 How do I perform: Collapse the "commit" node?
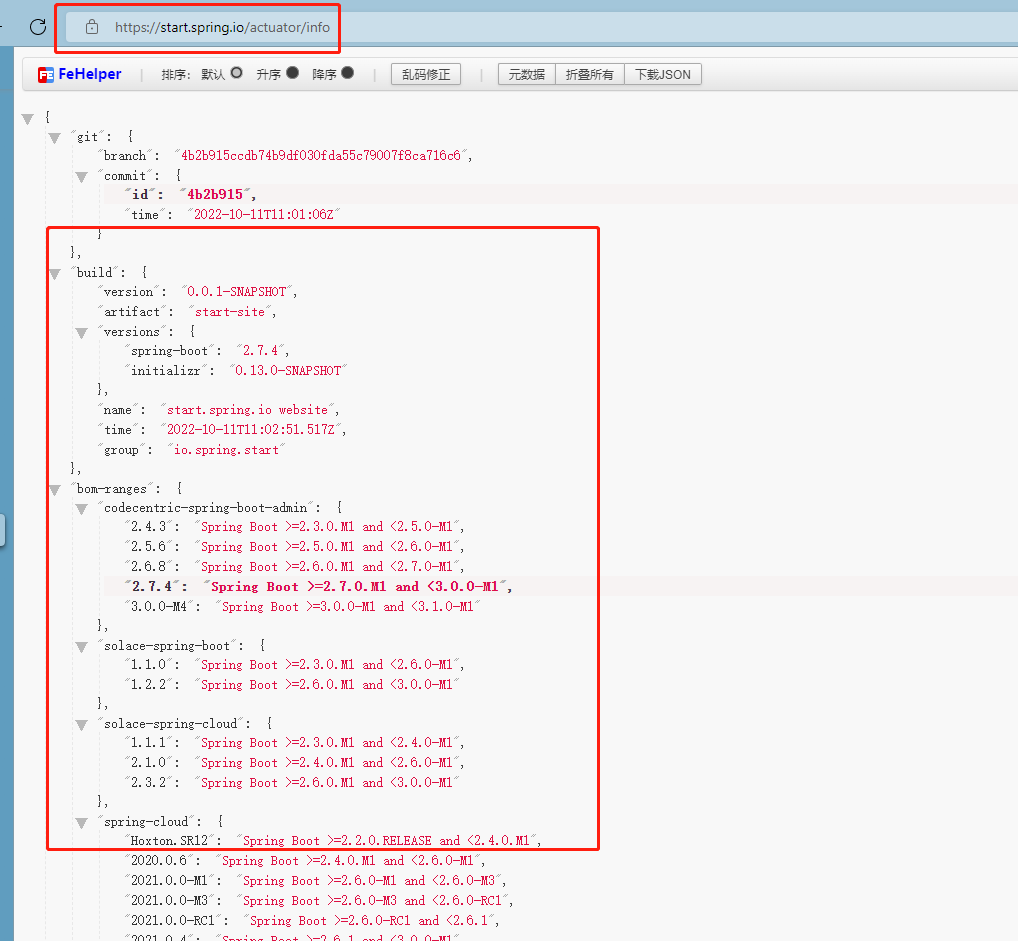(x=81, y=177)
